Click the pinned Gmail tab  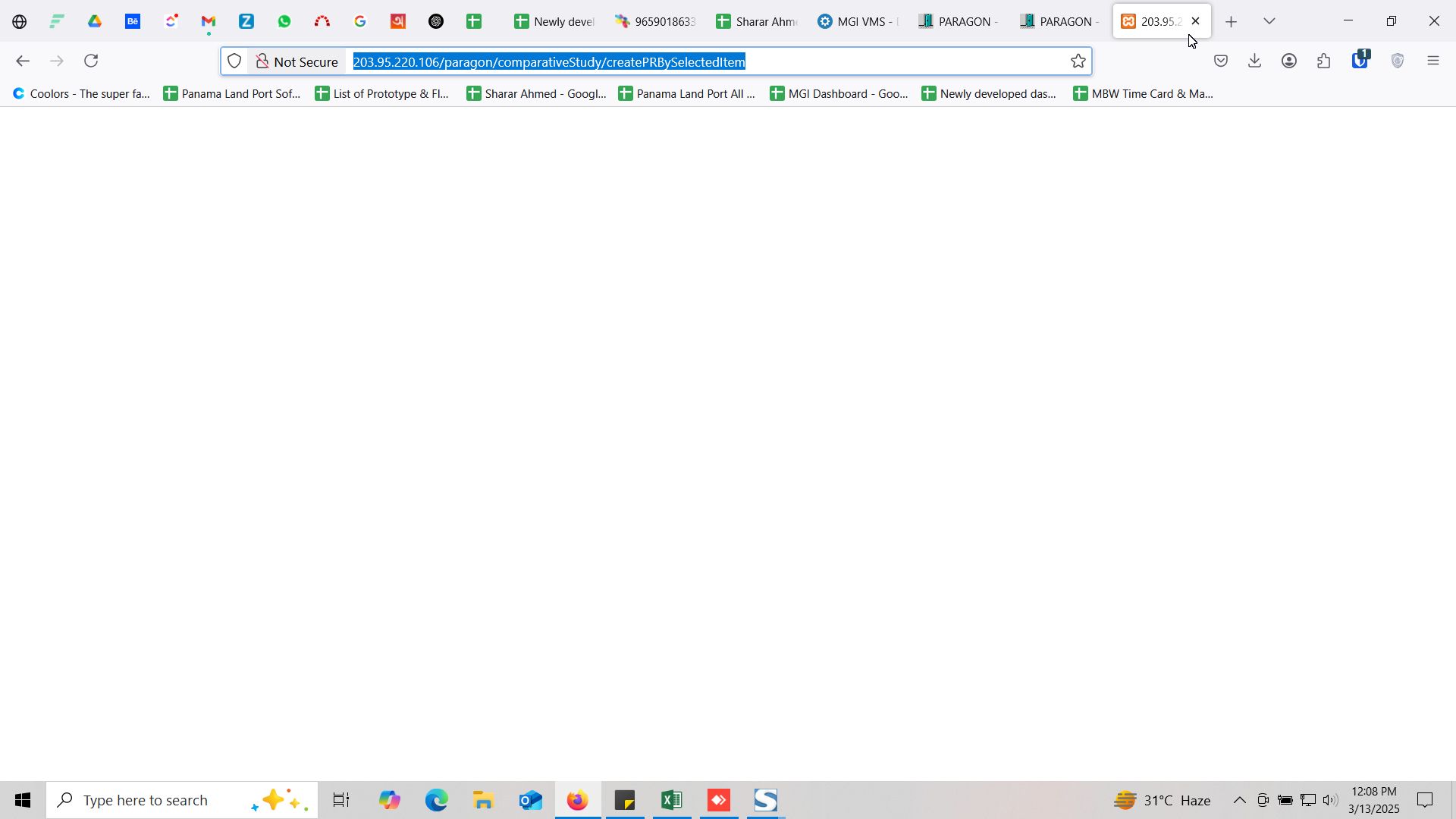209,21
